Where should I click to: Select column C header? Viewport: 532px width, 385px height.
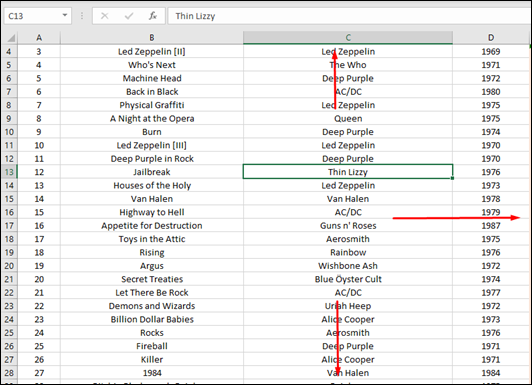coord(348,38)
